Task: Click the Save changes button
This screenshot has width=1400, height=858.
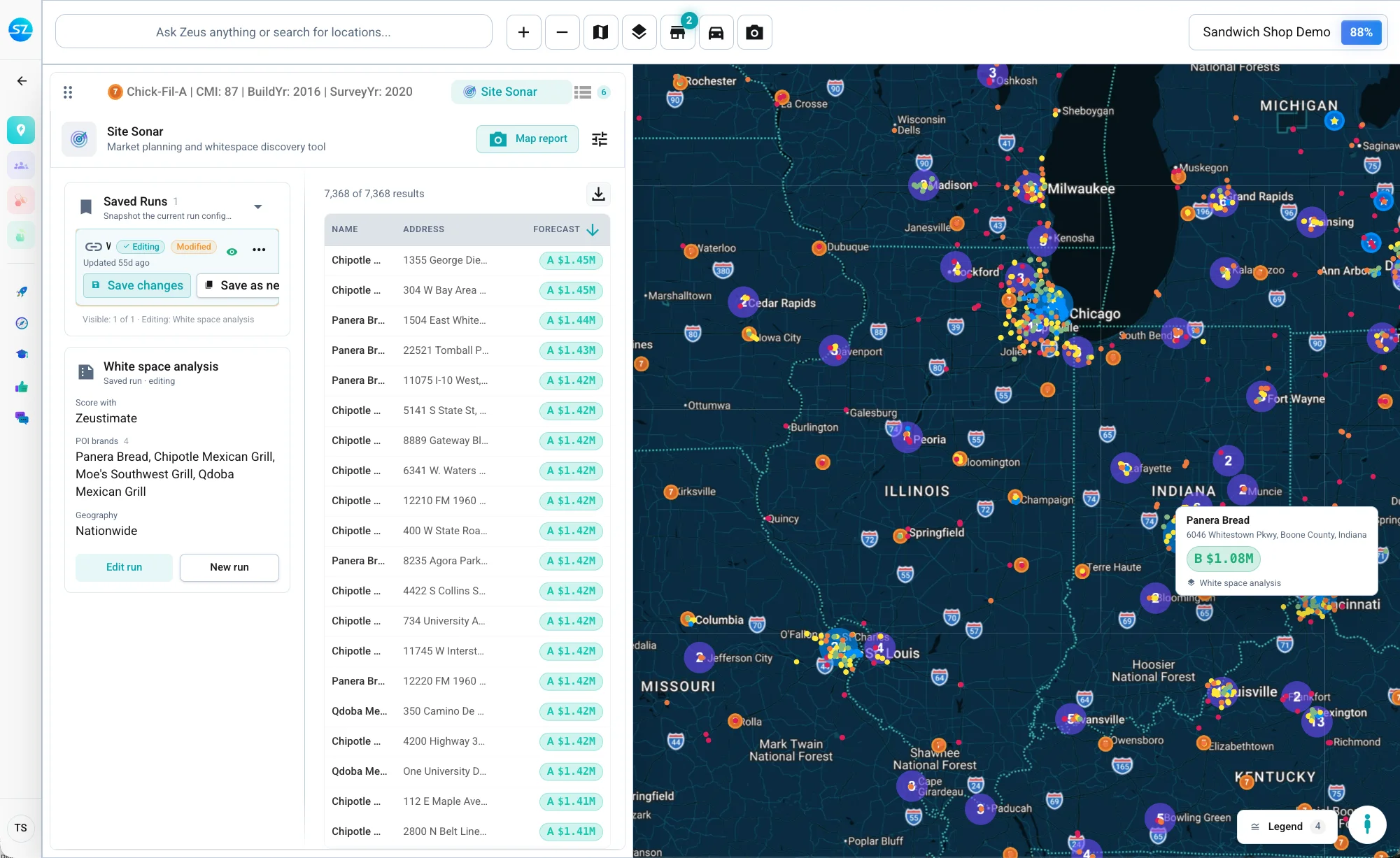Action: (x=137, y=285)
